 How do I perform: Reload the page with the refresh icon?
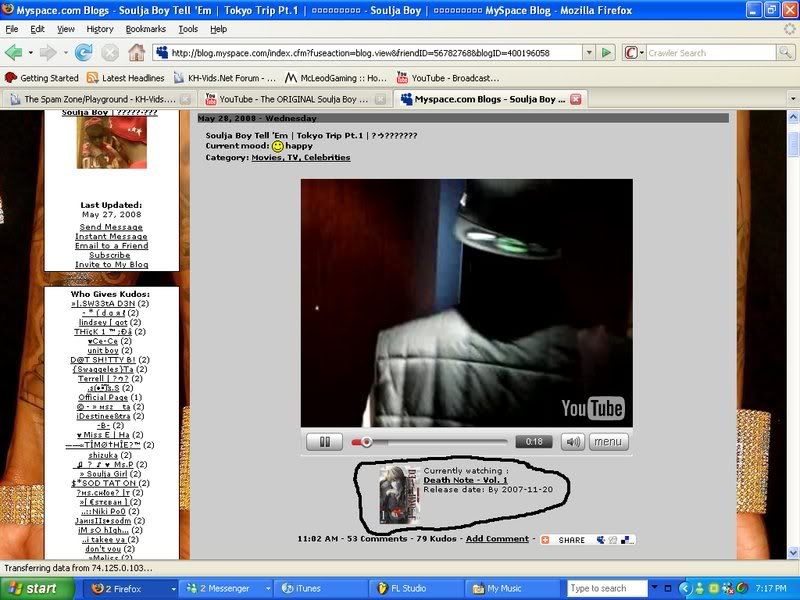pos(83,53)
